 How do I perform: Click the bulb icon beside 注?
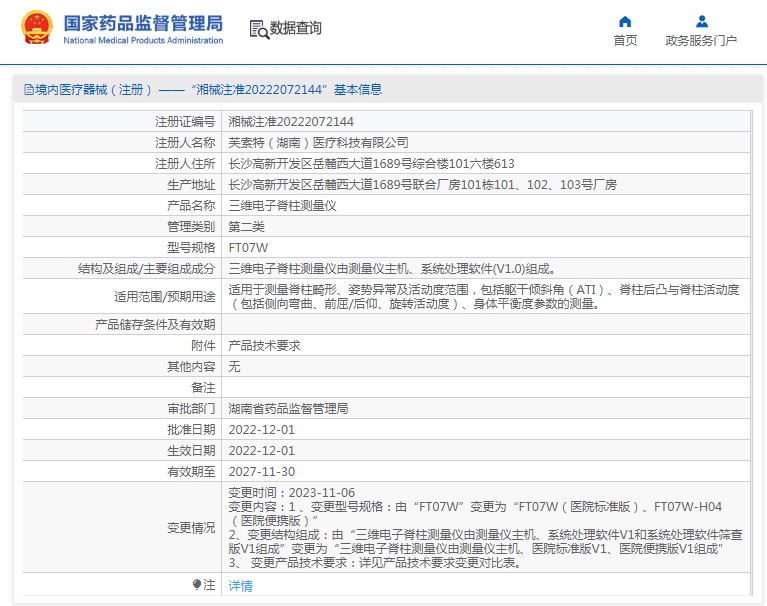(x=197, y=584)
